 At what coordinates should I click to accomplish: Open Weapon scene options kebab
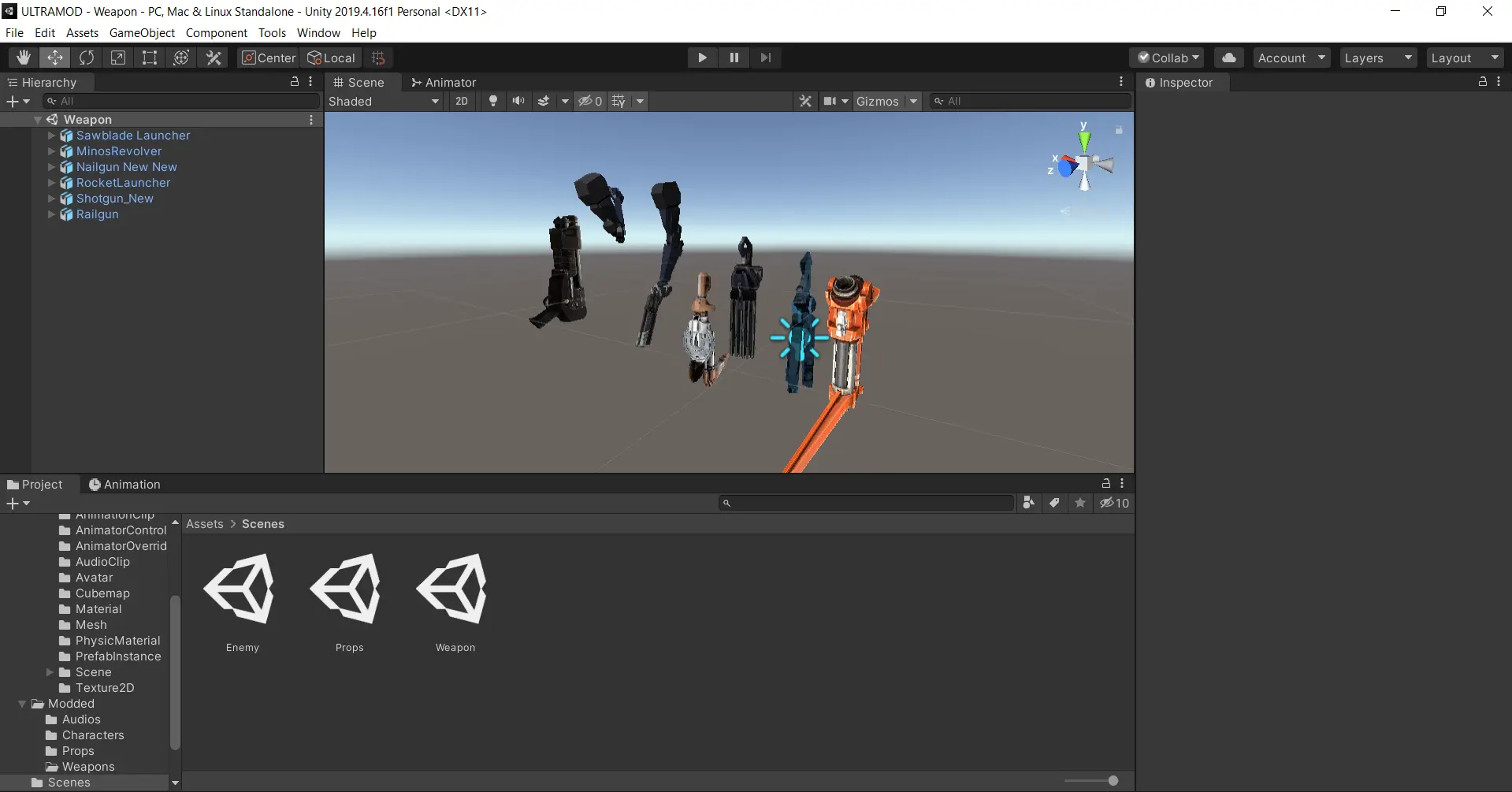pyautogui.click(x=311, y=120)
